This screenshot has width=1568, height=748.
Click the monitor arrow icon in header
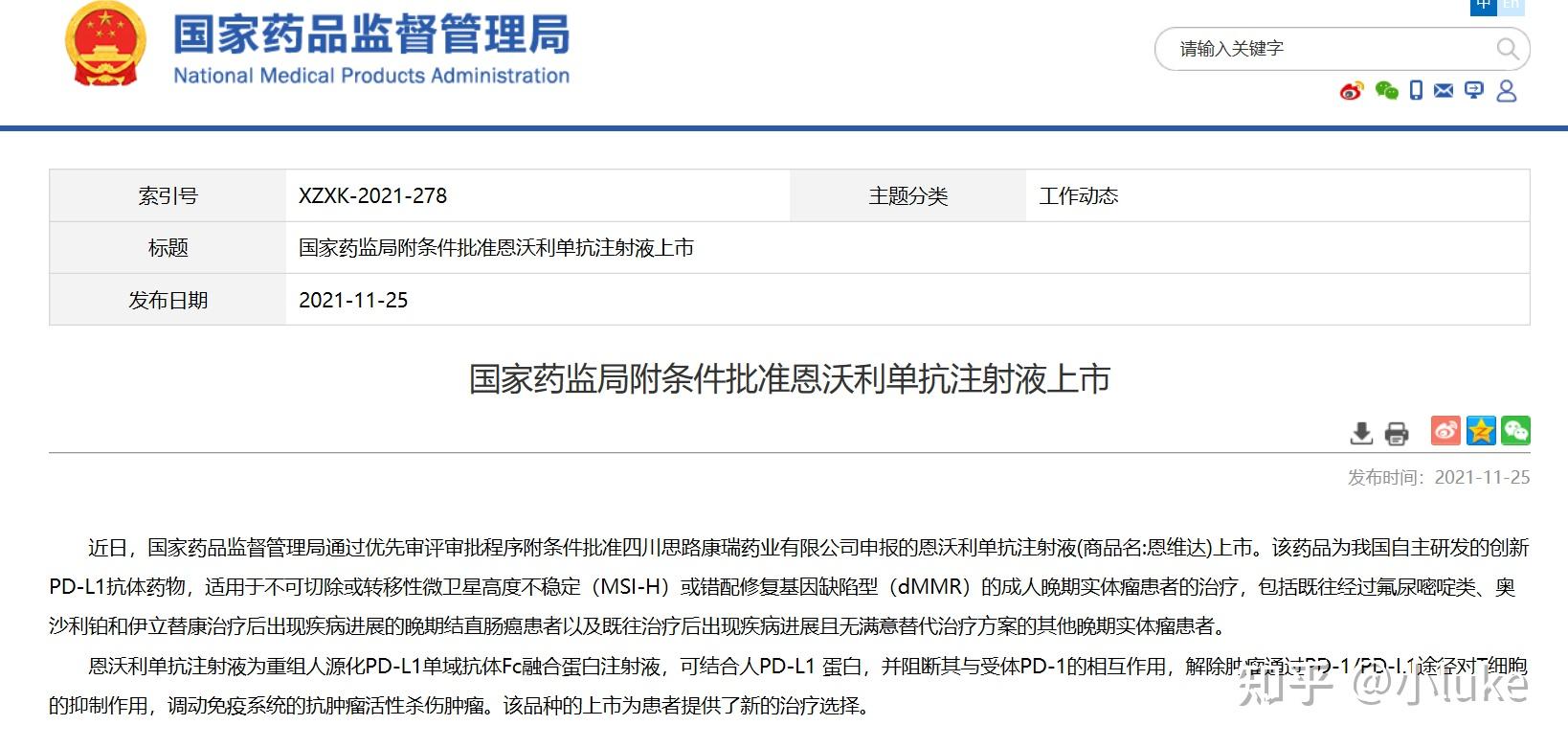[1474, 91]
